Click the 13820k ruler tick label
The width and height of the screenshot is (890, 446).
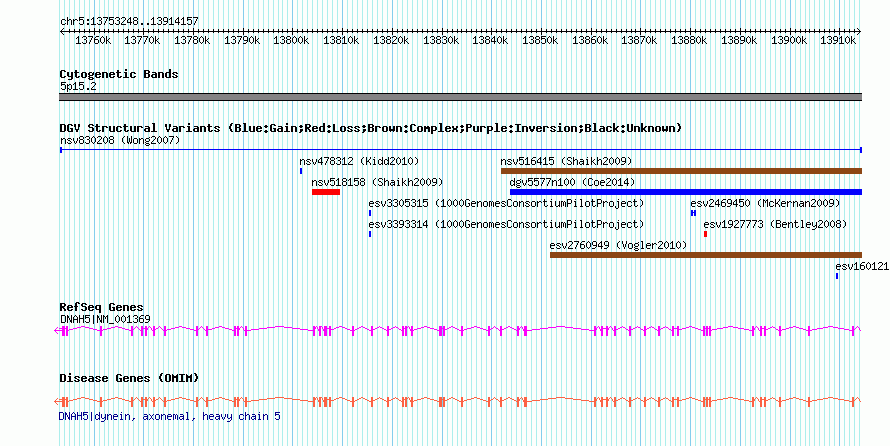click(x=392, y=40)
